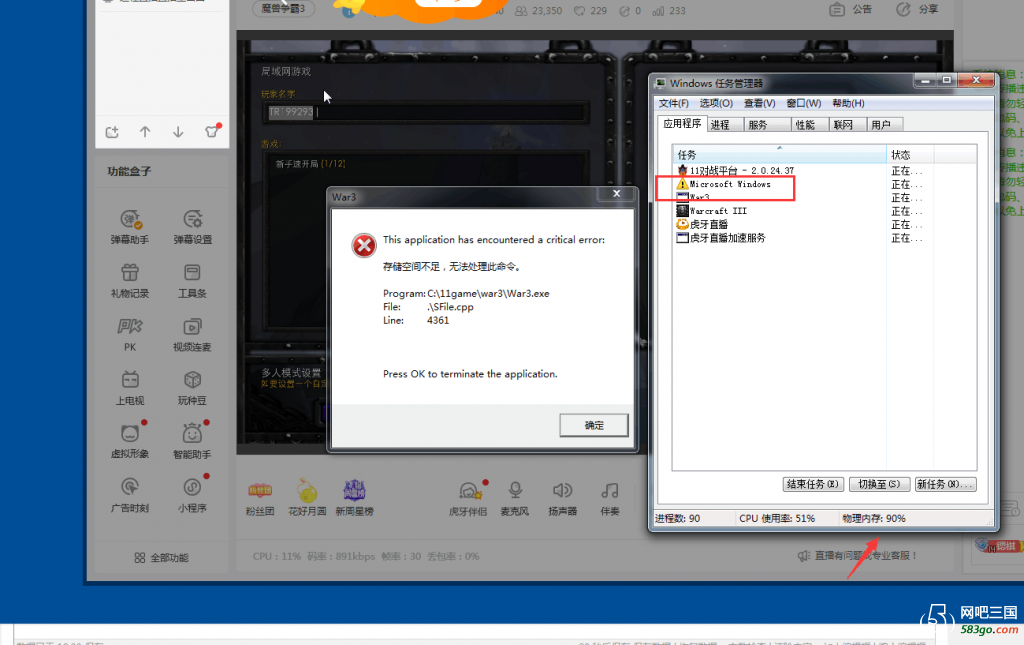Move source down with down arrow

click(178, 132)
